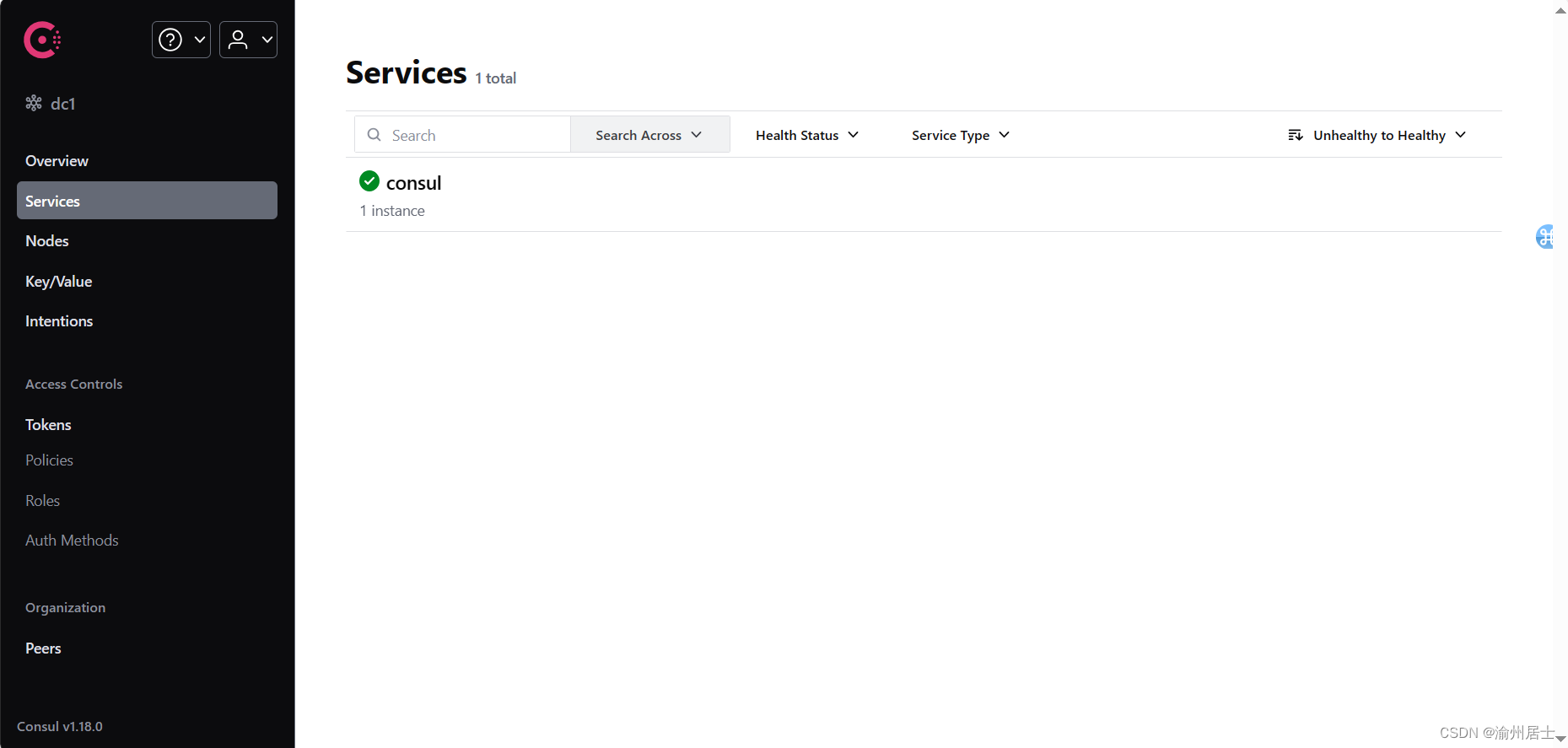
Task: Open the Health Status filter dropdown
Action: click(x=807, y=135)
